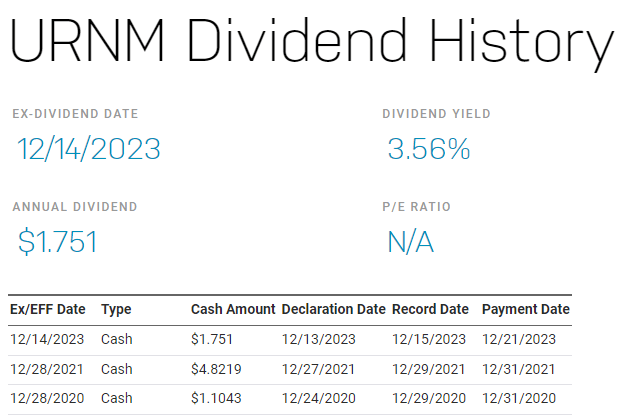621x420 pixels.
Task: Select the dividend yield value 3.56%
Action: (x=429, y=149)
